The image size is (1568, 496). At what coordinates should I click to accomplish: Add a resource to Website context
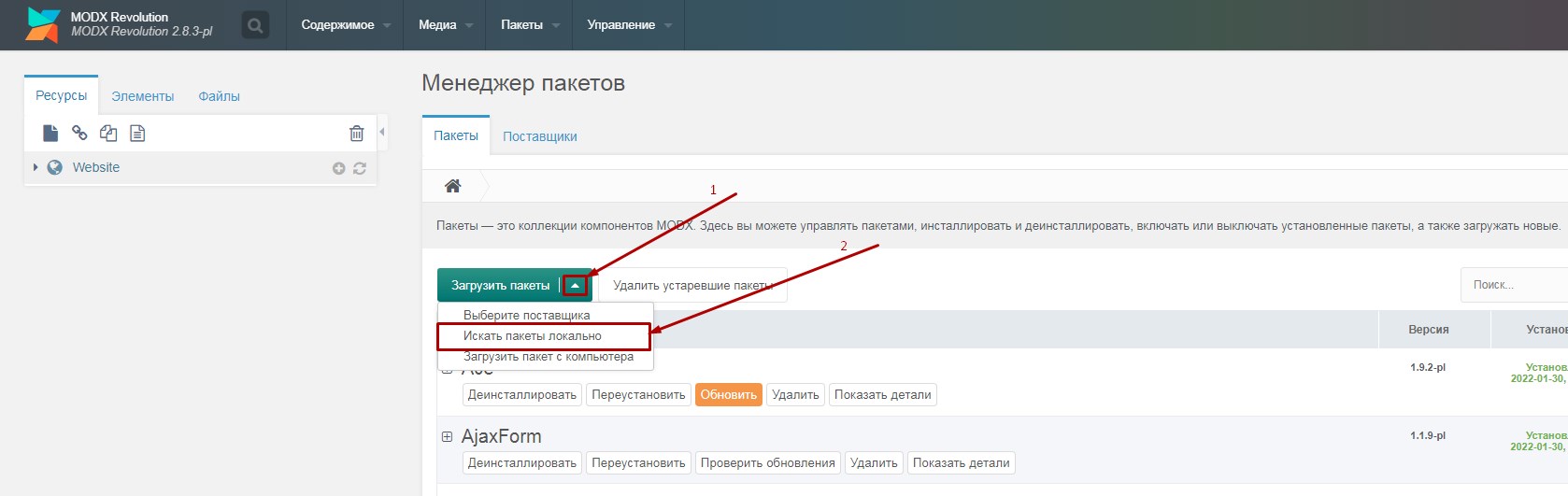pos(338,168)
